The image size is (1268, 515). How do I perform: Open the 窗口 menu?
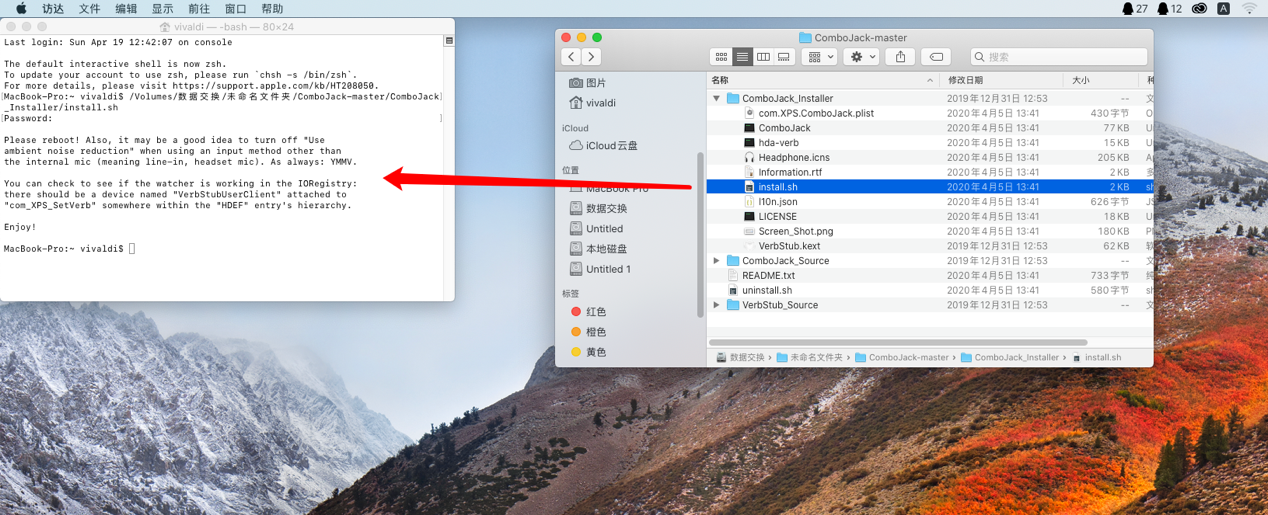point(236,8)
